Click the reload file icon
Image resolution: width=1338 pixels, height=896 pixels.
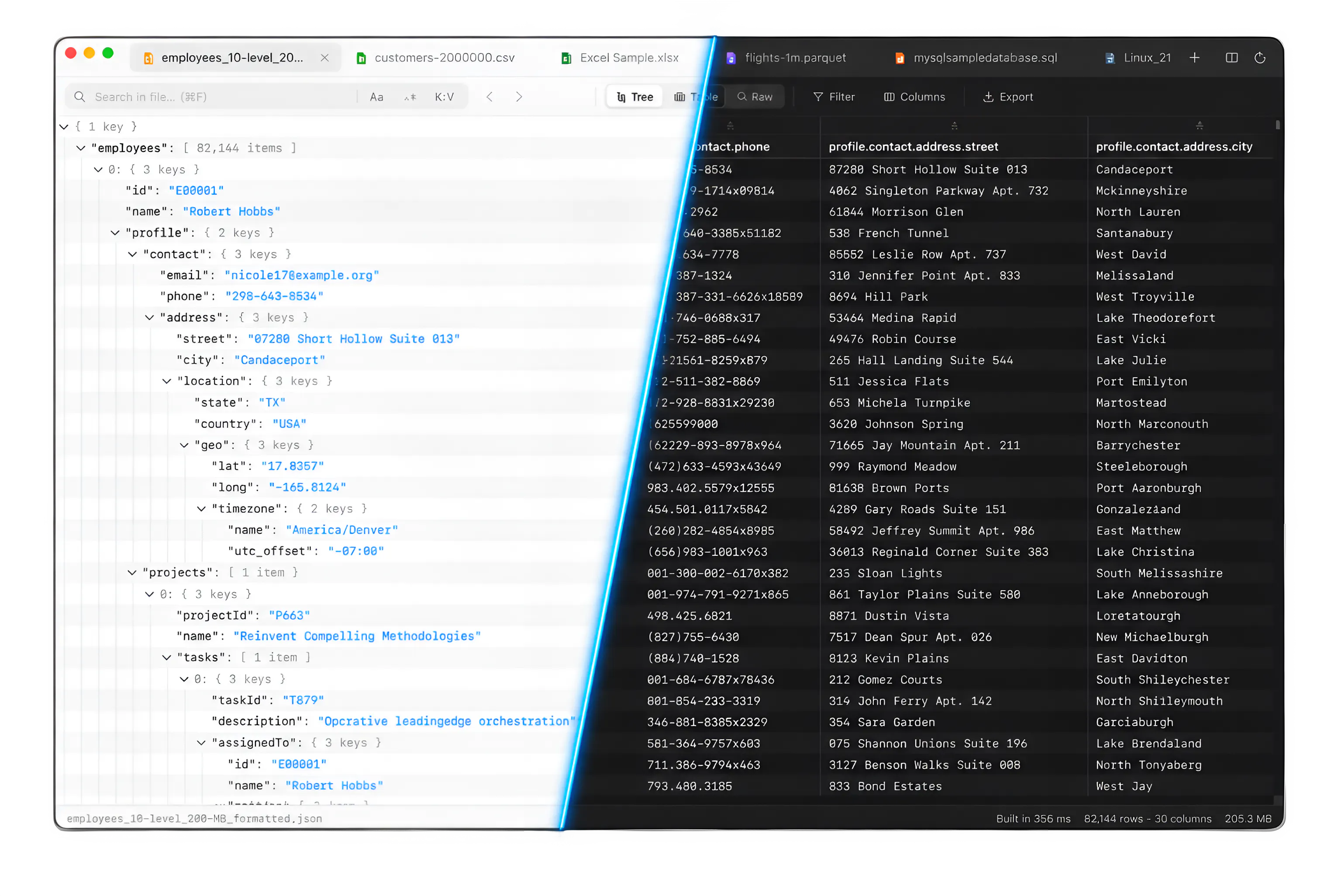(1260, 58)
